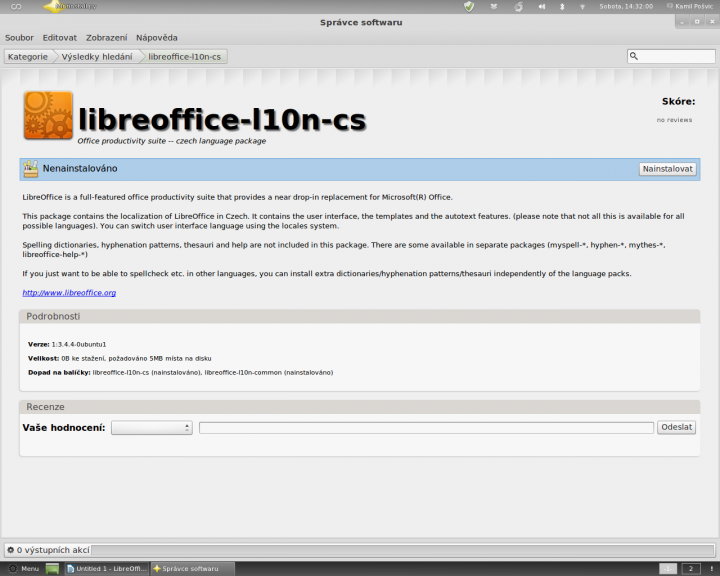Click the Skóre label
Image resolution: width=720 pixels, height=576 pixels.
(678, 102)
